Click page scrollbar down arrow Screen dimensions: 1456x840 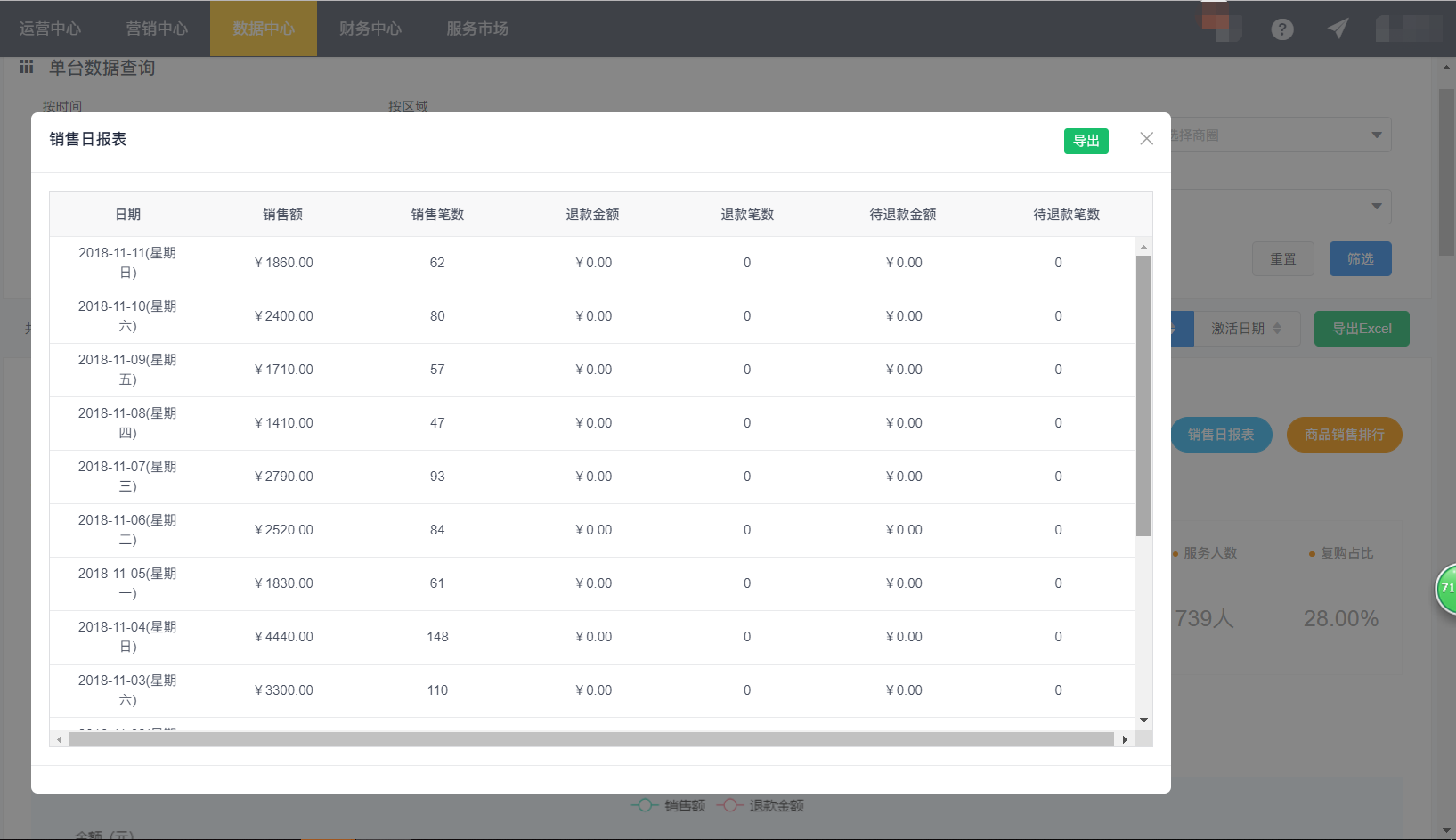1446,830
